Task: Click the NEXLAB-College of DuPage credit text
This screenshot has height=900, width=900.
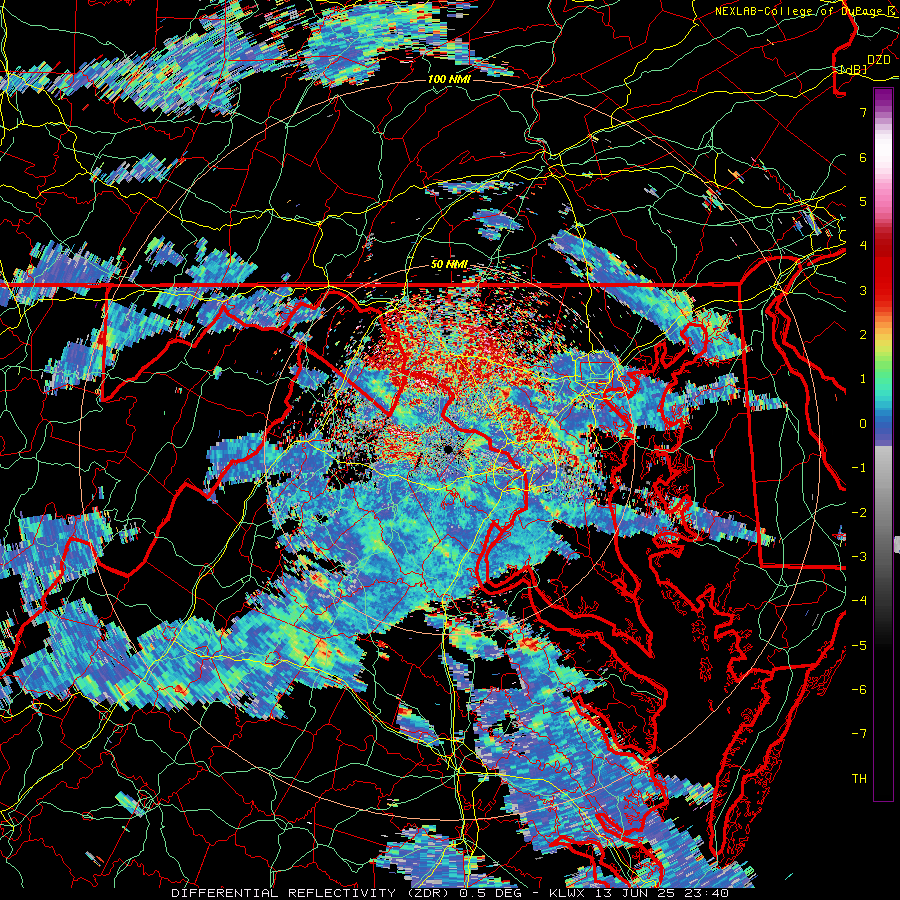Action: [807, 11]
